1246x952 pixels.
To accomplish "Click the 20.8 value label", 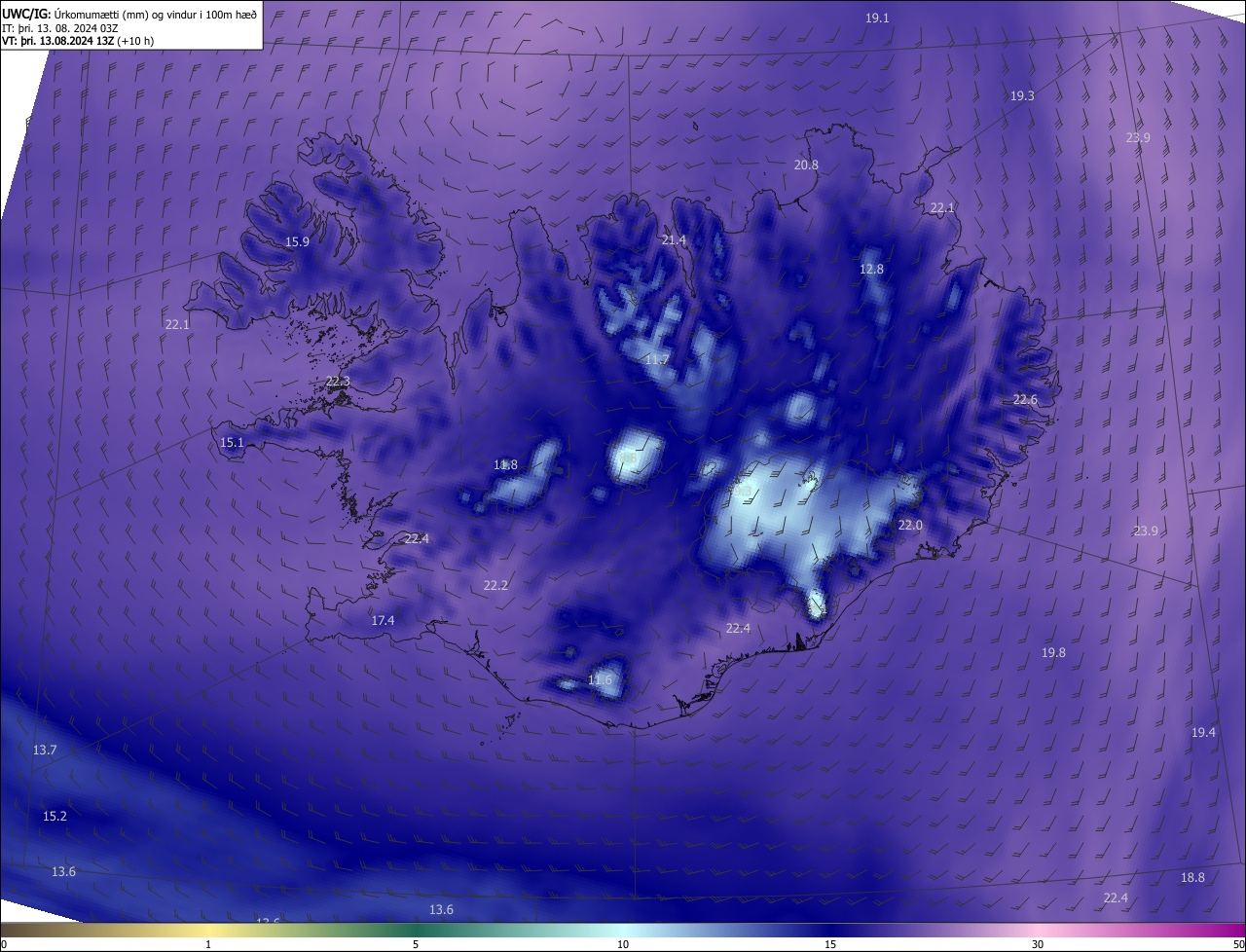I will point(806,165).
